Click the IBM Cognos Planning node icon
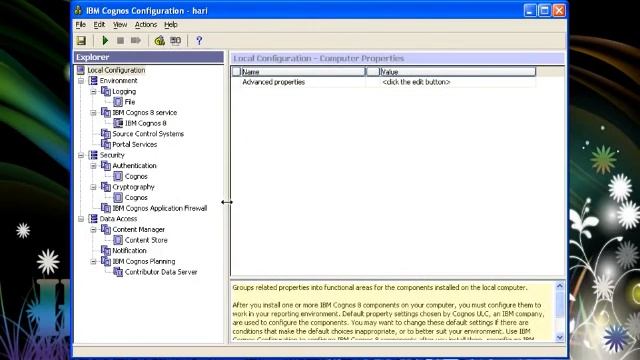Screen dimensions: 640x360 click(106, 261)
